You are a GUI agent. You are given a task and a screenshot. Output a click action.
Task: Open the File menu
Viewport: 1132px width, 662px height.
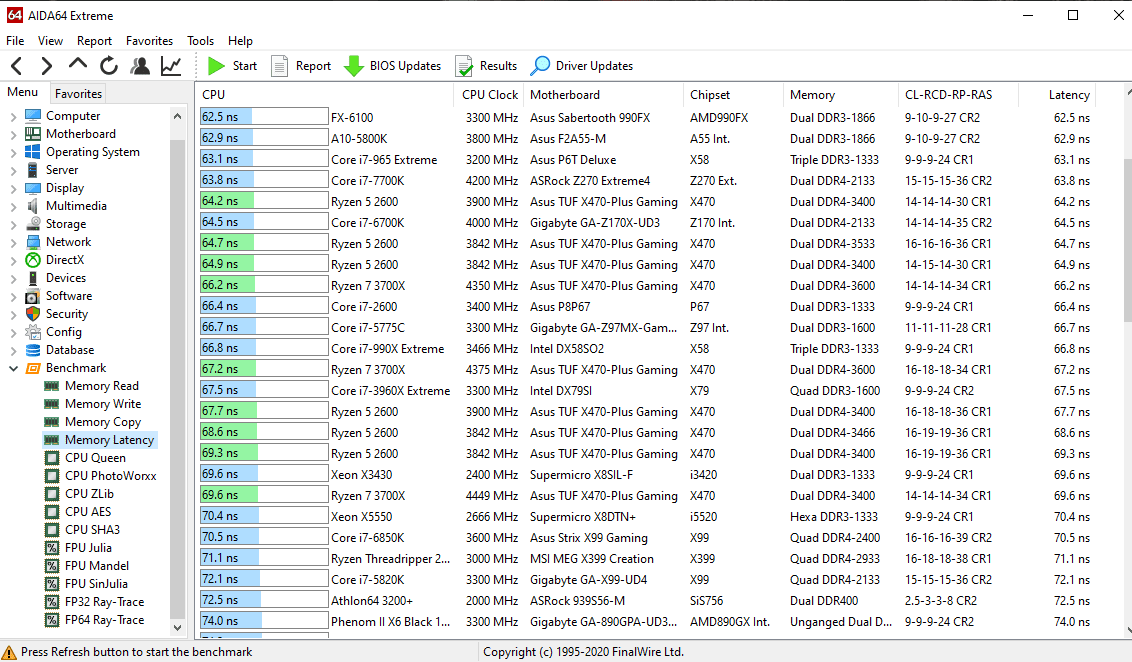coord(15,40)
